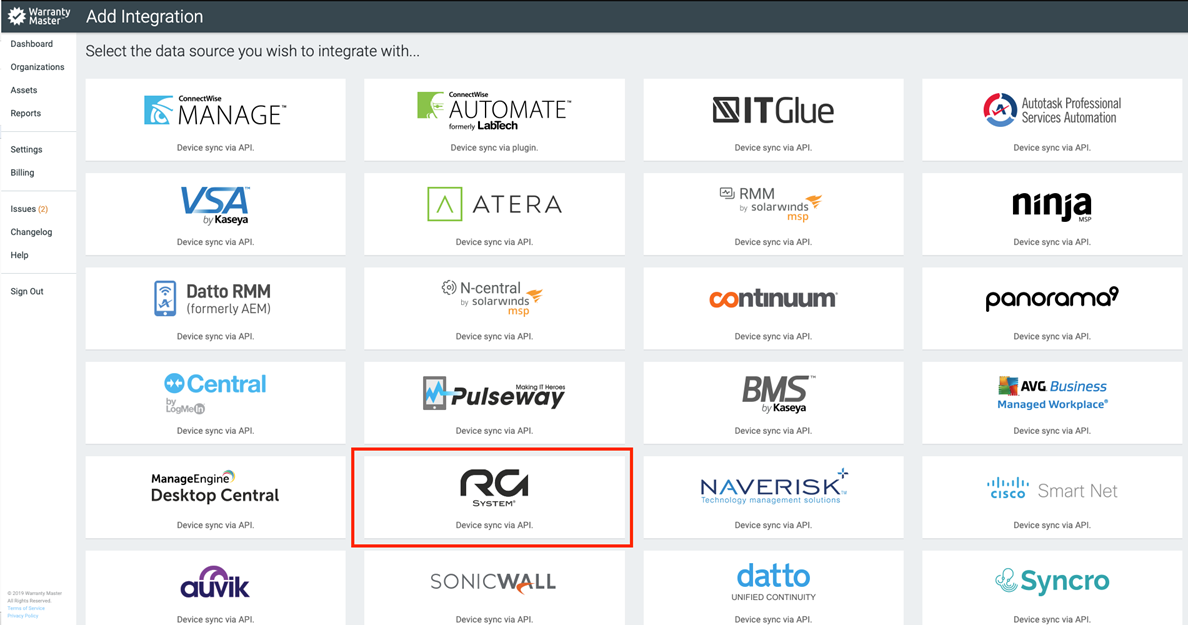Select the ConnectWise Manage integration logo
This screenshot has height=625, width=1188.
[x=215, y=110]
